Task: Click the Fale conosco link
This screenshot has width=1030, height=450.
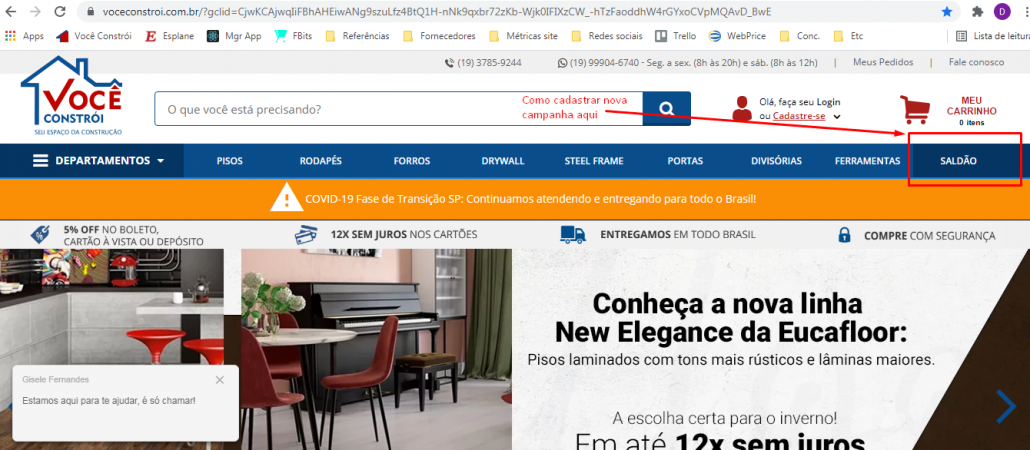Action: pyautogui.click(x=976, y=62)
